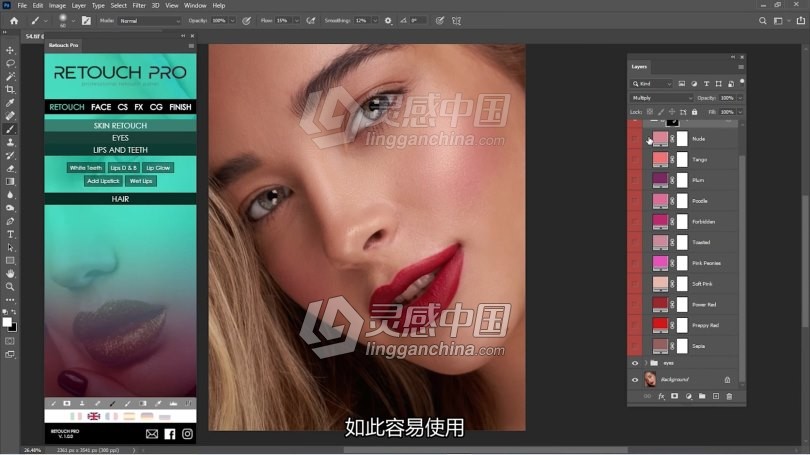This screenshot has height=455, width=810.
Task: Select the Background layer thumbnail
Action: [x=650, y=380]
